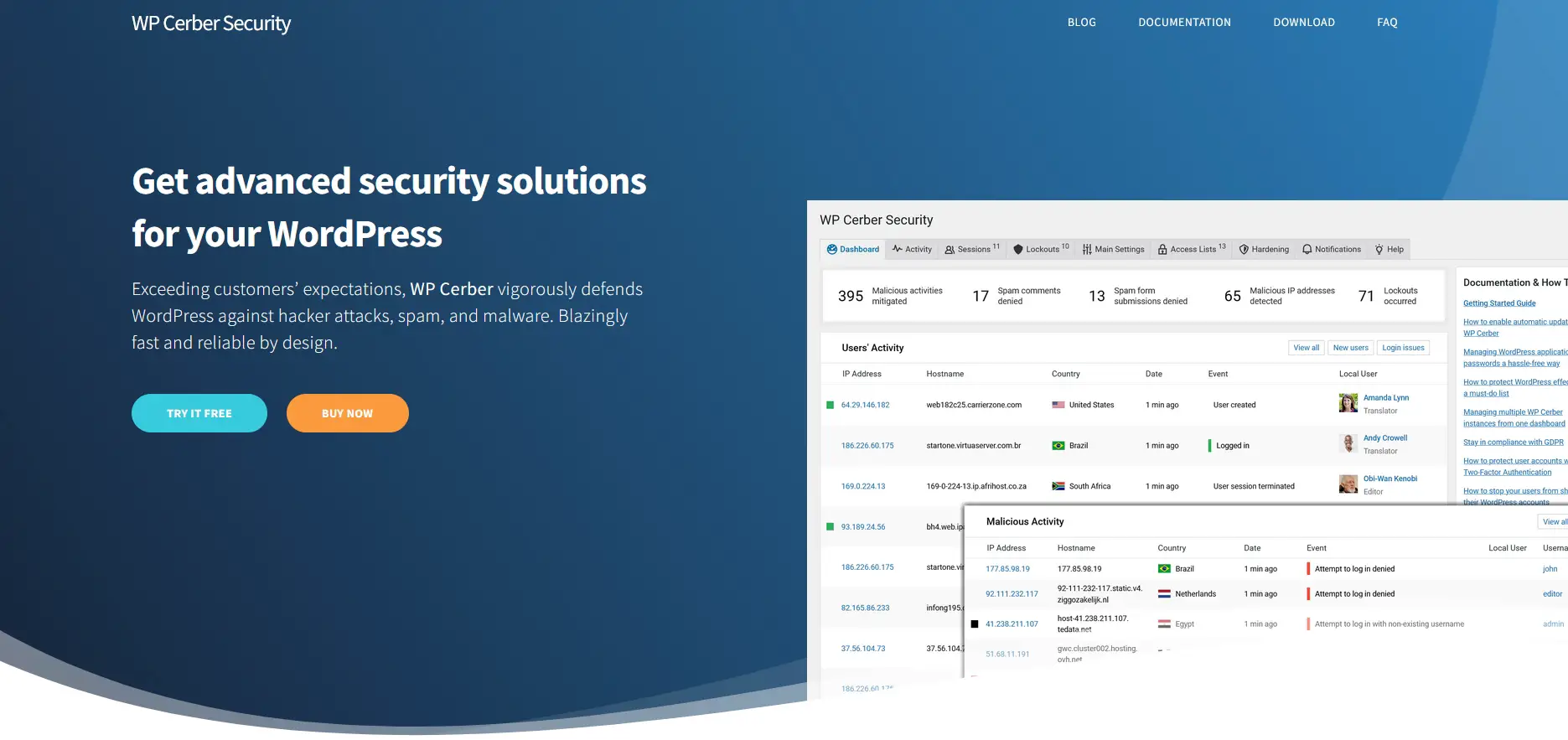Click '13 Spam form submissions denied' stat

click(x=1138, y=296)
